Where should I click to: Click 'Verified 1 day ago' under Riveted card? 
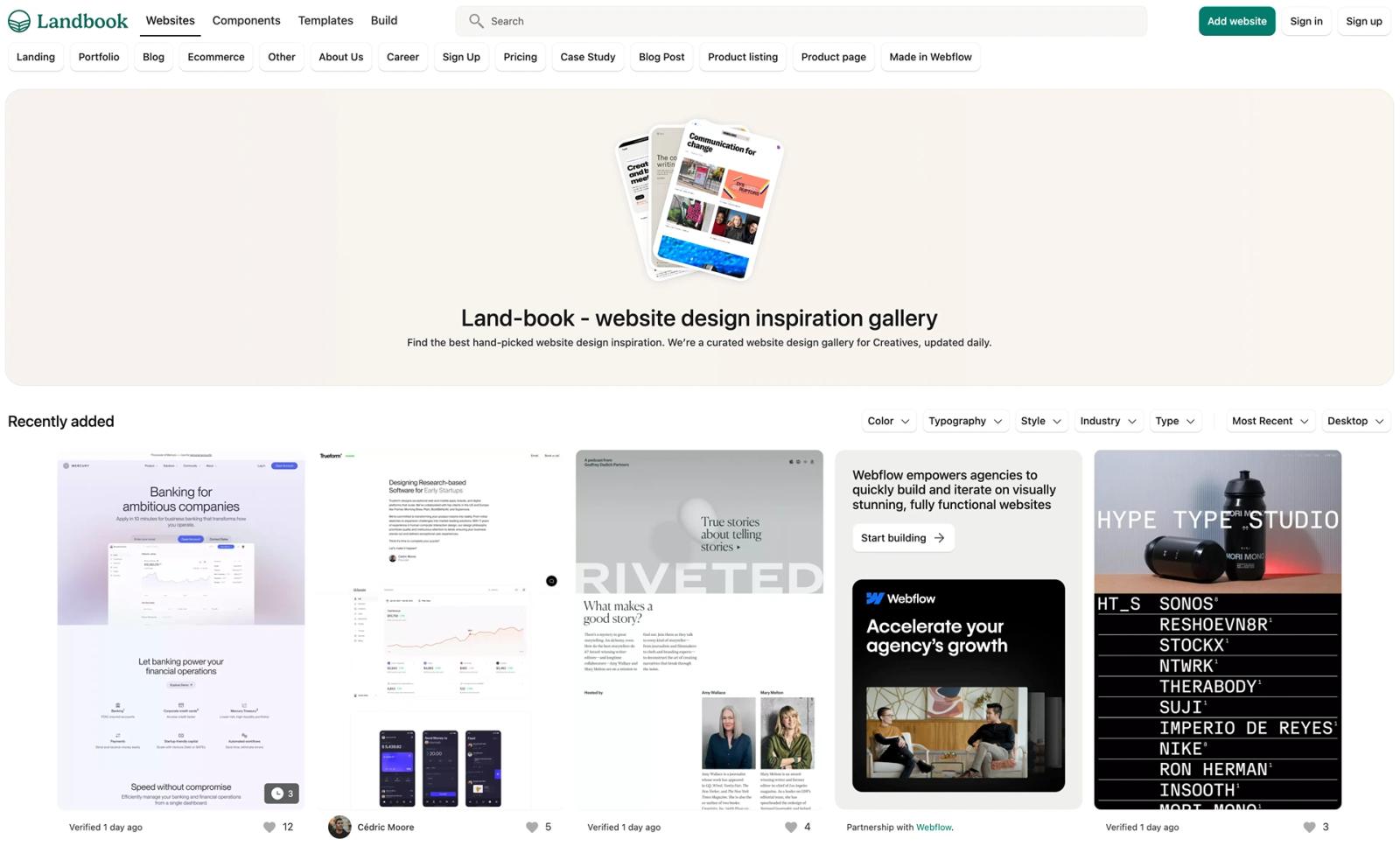tap(624, 827)
